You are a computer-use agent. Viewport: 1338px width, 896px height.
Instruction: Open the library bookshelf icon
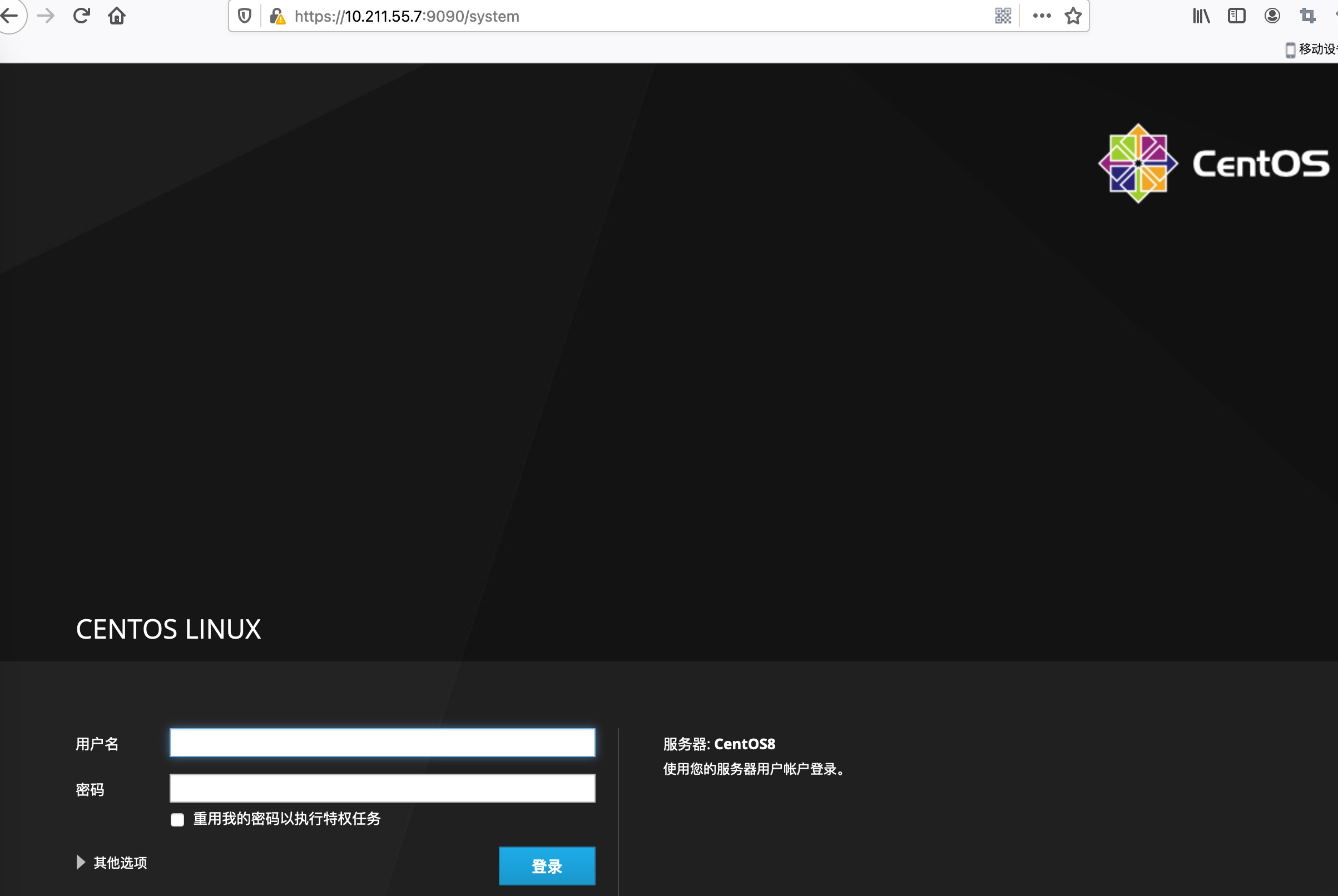[x=1201, y=16]
